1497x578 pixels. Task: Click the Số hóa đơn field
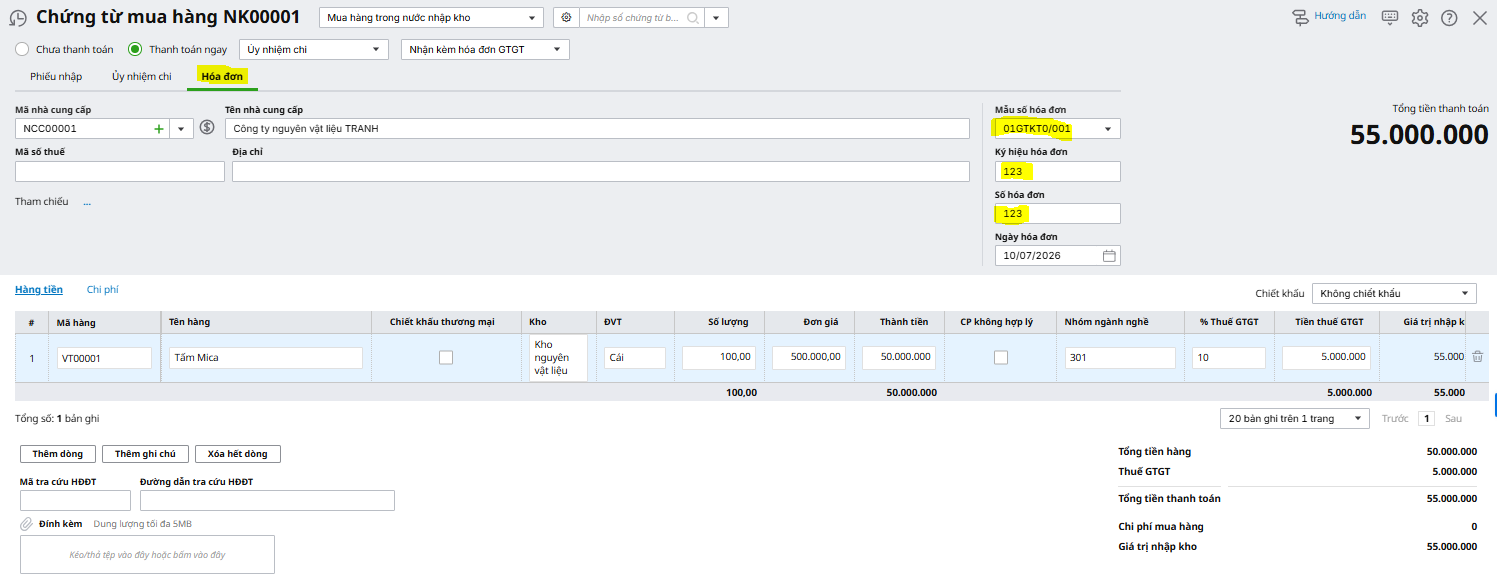click(x=1058, y=213)
